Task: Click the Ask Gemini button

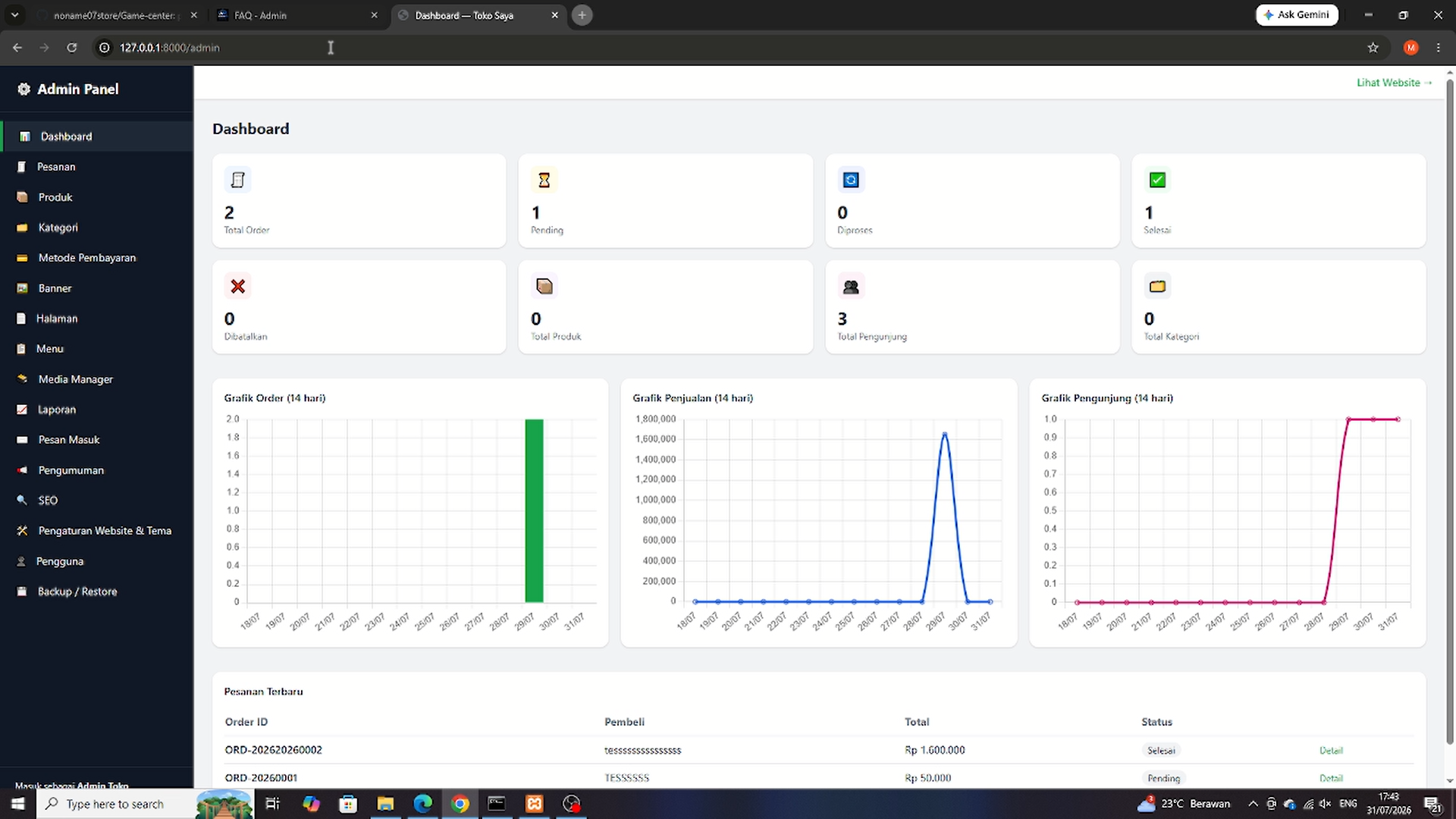Action: (x=1297, y=14)
